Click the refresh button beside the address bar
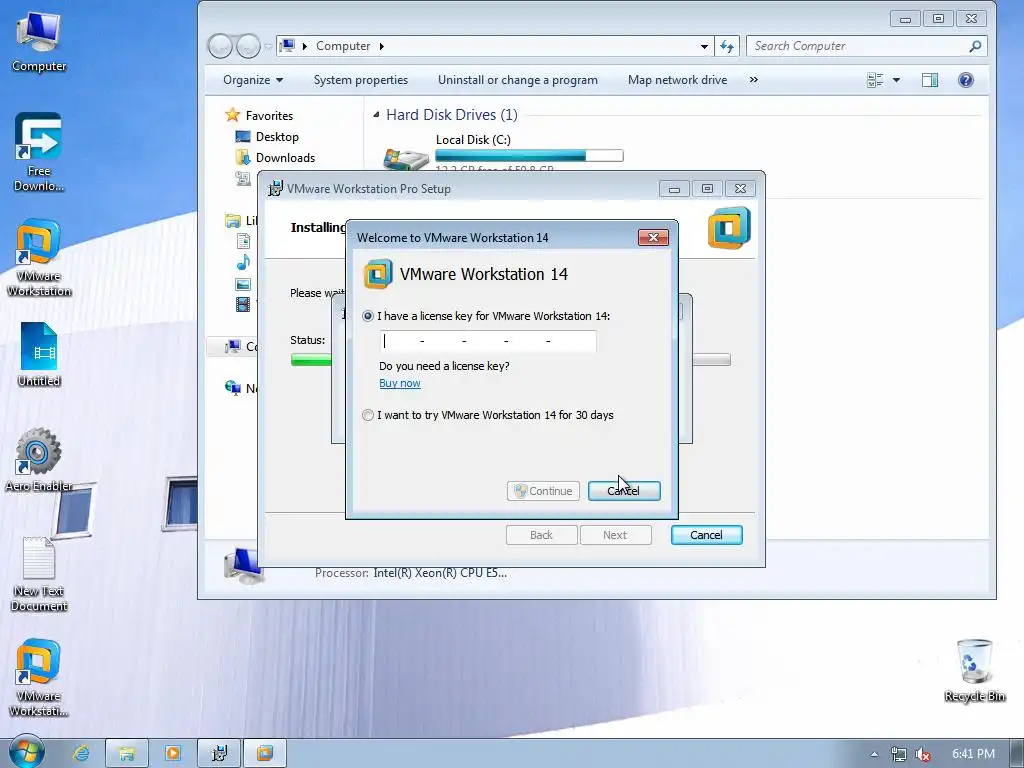Screen dimensions: 1024x768 727,46
